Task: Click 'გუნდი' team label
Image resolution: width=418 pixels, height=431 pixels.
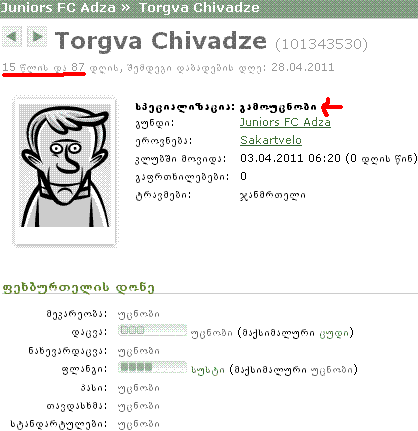Action: point(155,123)
